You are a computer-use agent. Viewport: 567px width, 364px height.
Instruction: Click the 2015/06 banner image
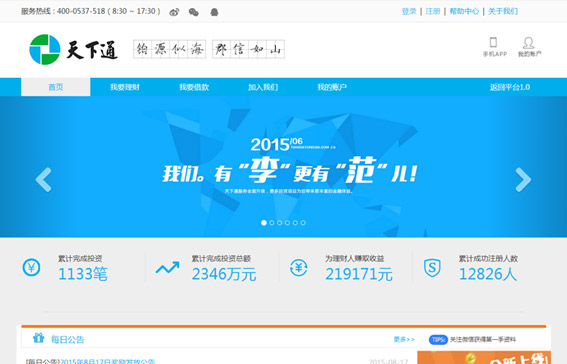tap(284, 167)
